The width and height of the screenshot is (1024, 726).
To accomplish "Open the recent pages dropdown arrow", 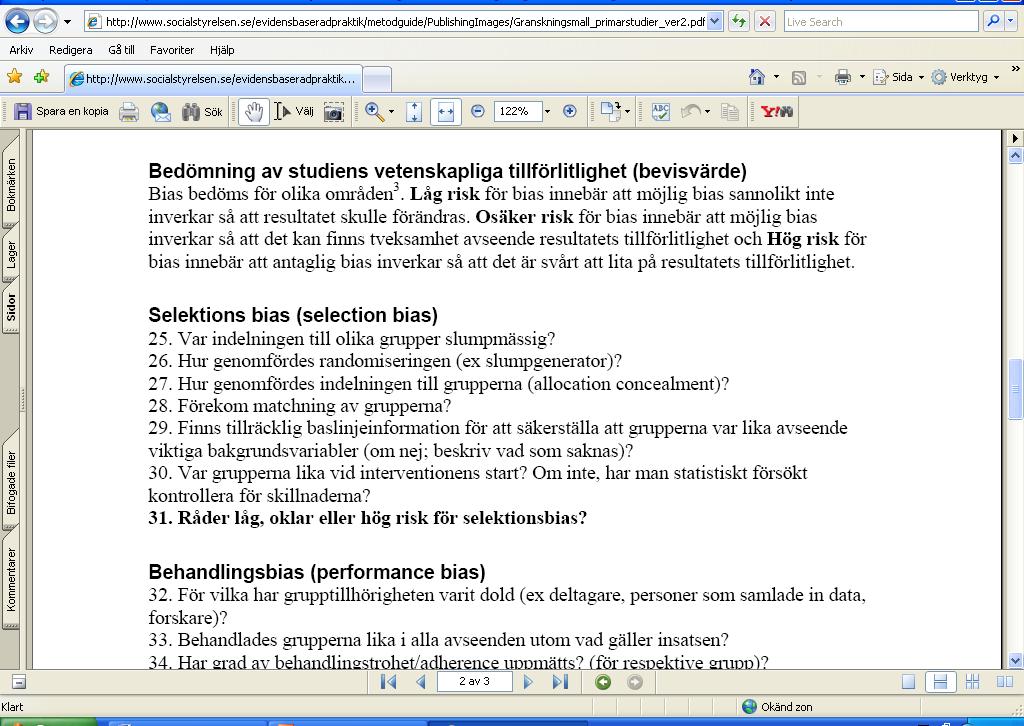I will 67,22.
